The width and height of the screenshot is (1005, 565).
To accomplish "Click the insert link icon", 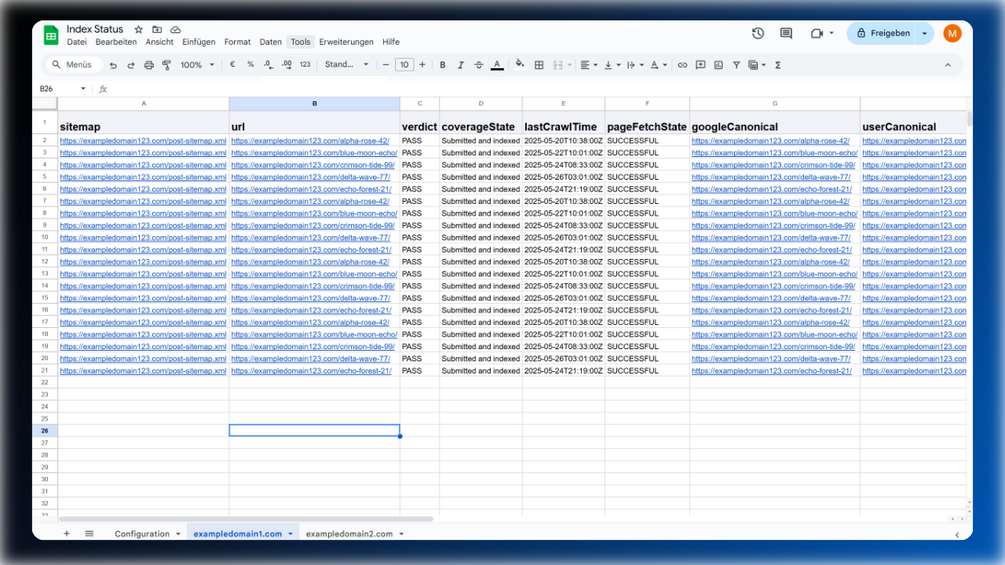I will tap(683, 65).
